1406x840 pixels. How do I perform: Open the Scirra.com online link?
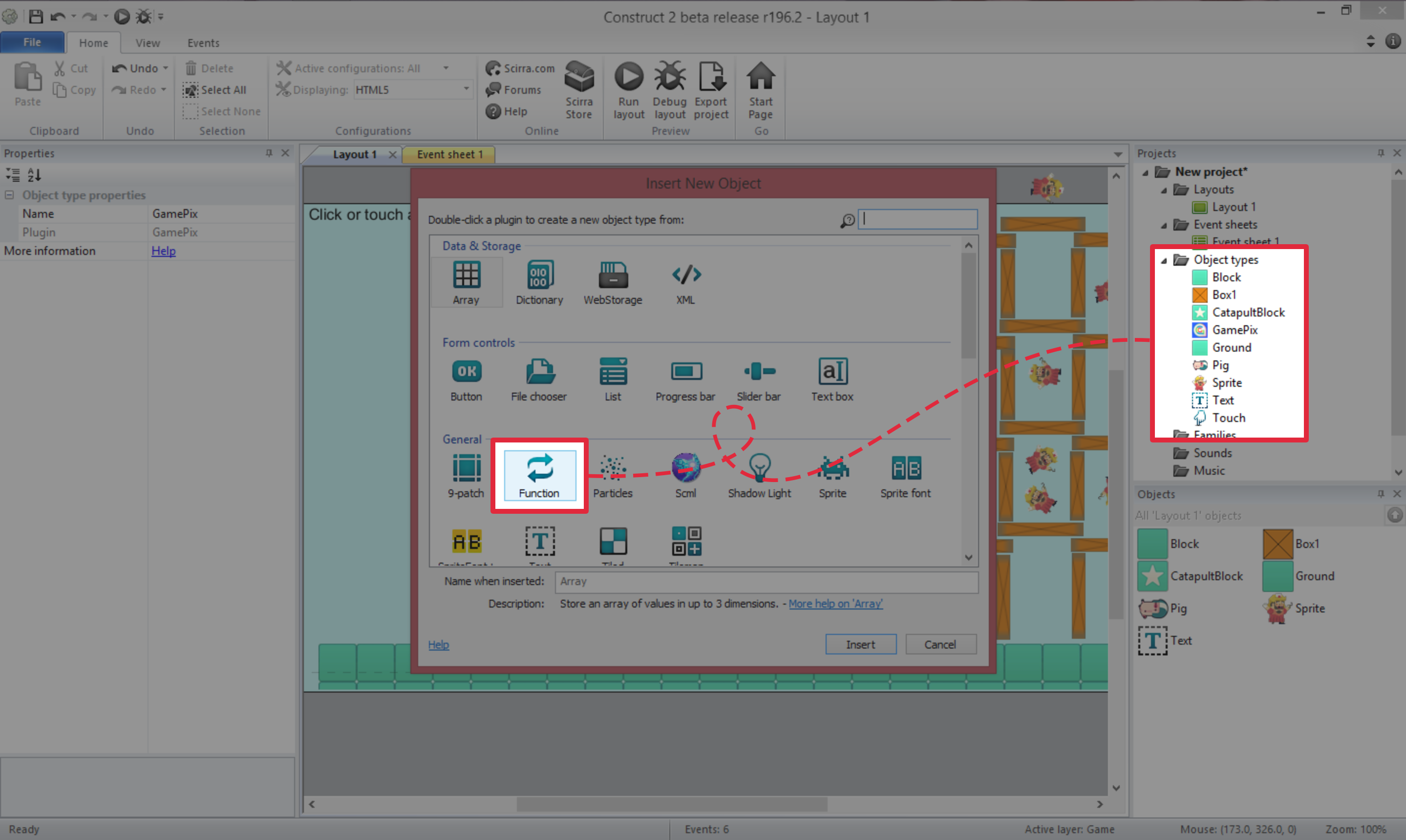(520, 68)
